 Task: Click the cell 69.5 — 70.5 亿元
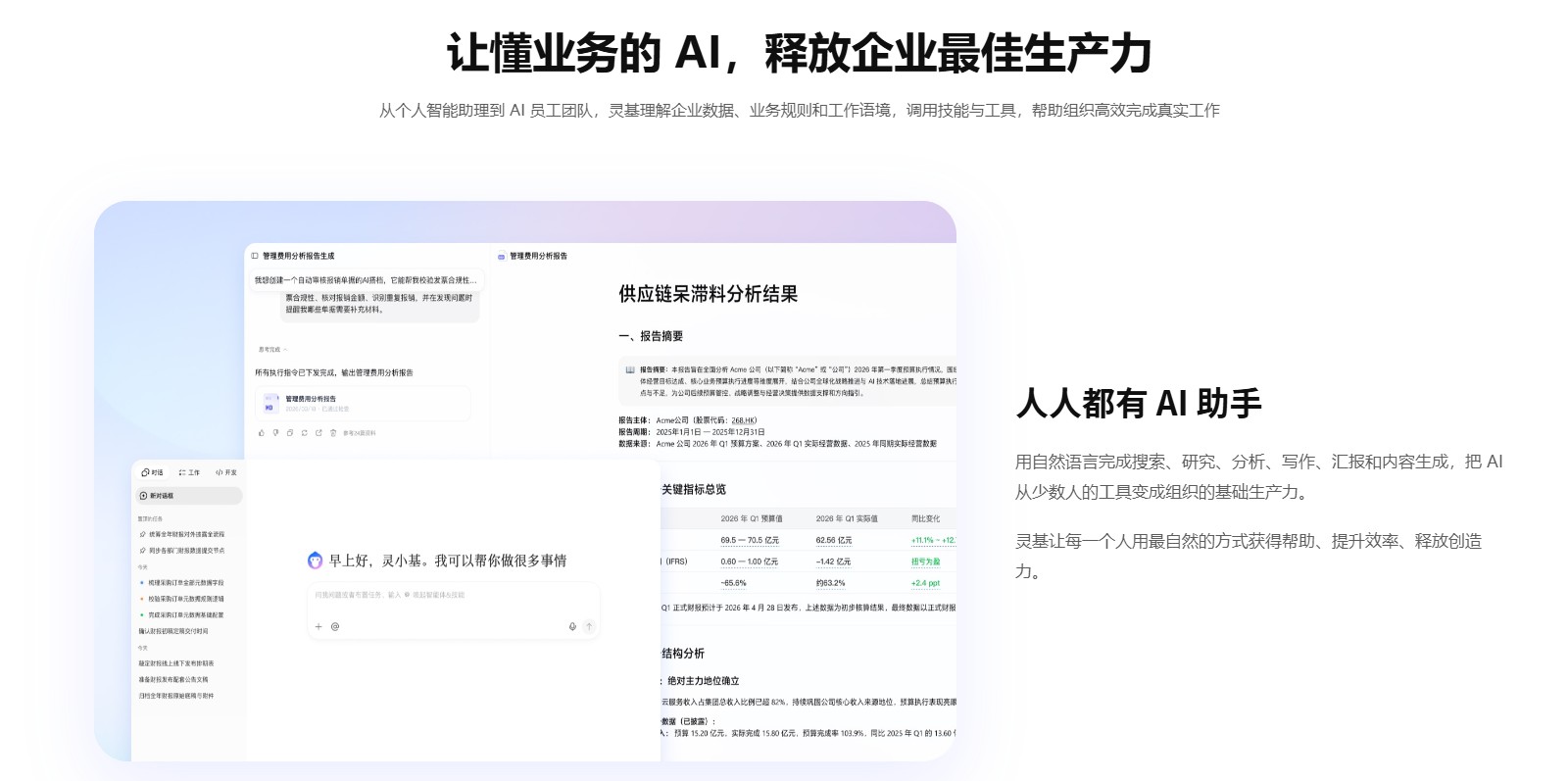click(750, 540)
